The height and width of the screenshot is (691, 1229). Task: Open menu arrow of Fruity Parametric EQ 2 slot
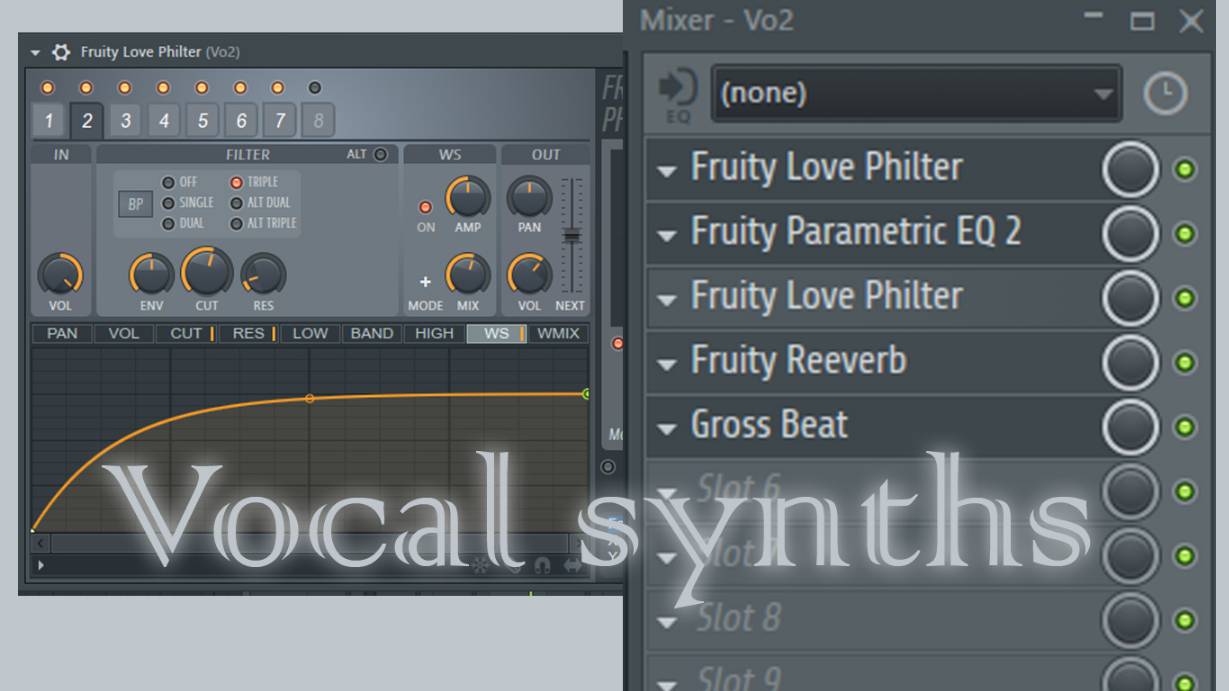pos(666,236)
